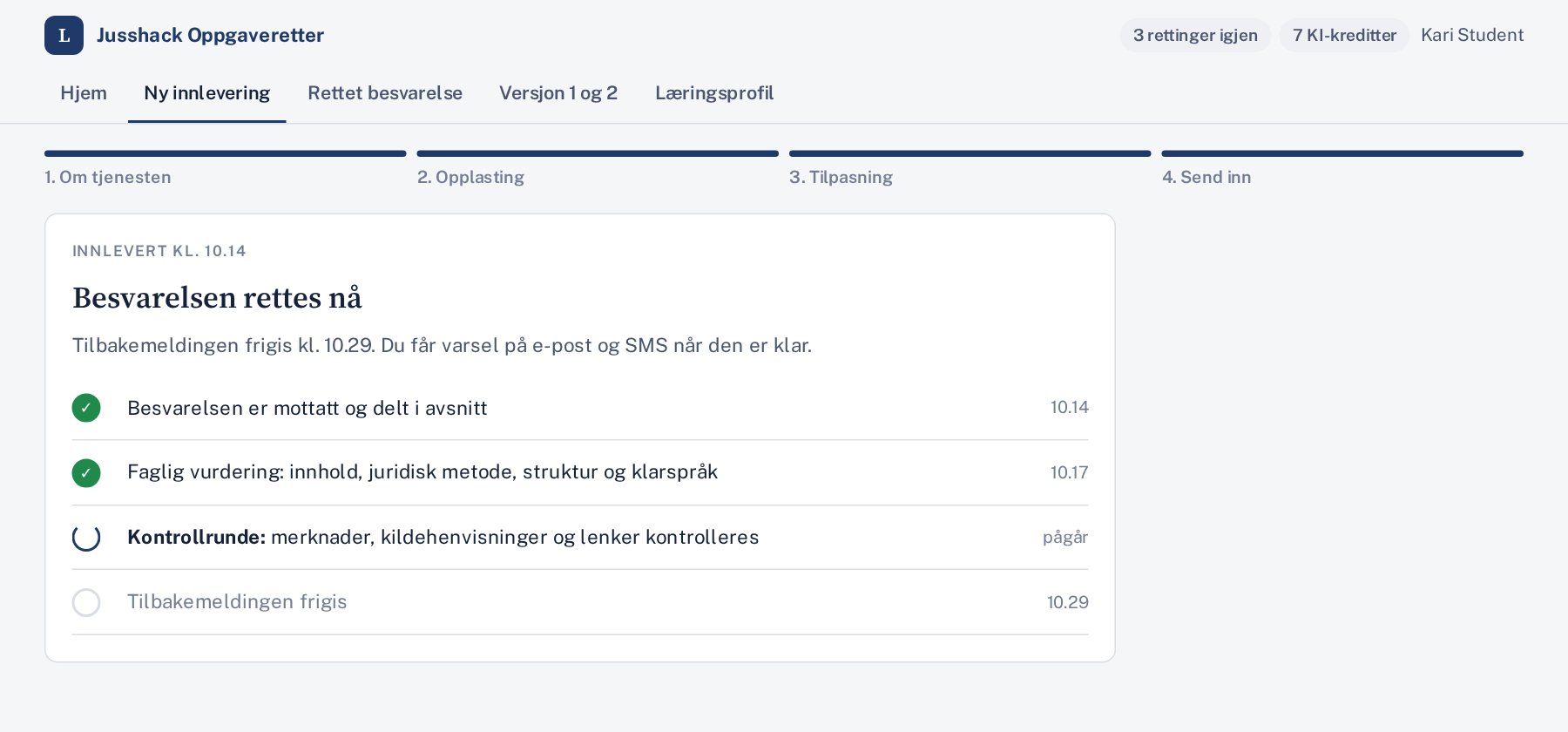Click the Faglig vurdering row text
The width and height of the screenshot is (1568, 732).
point(422,472)
